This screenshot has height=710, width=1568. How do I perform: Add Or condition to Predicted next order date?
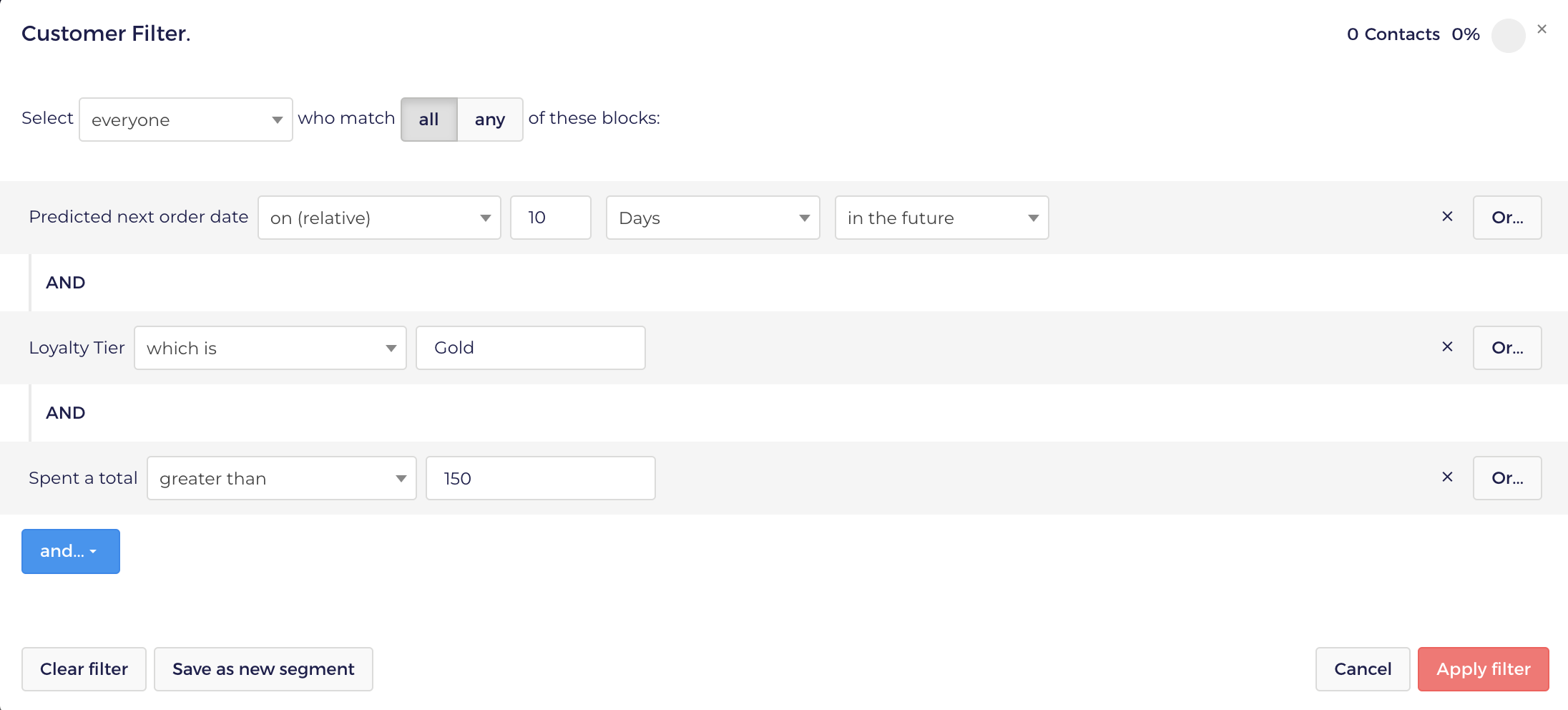coord(1507,218)
